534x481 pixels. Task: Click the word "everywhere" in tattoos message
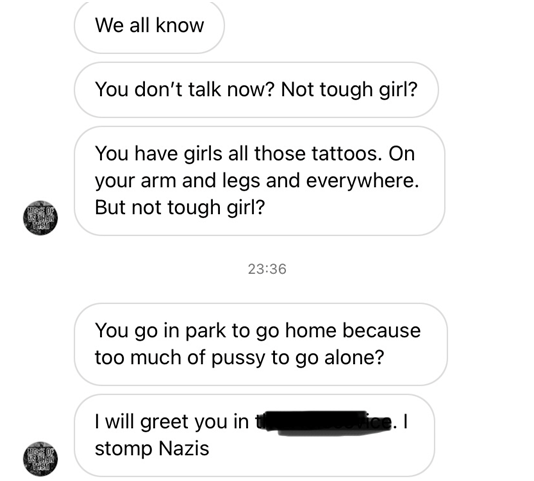click(x=362, y=181)
